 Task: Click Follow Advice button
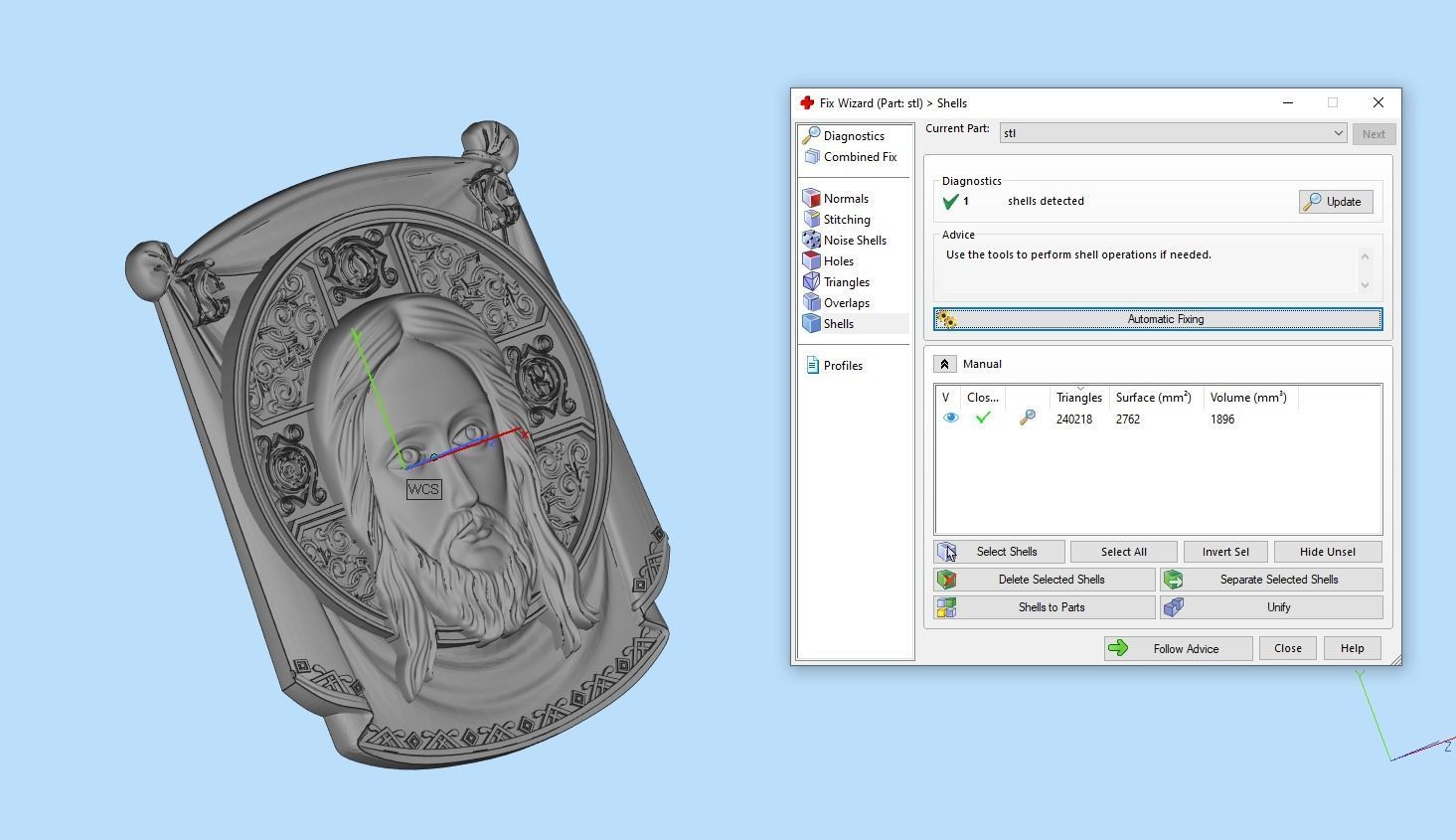1178,648
